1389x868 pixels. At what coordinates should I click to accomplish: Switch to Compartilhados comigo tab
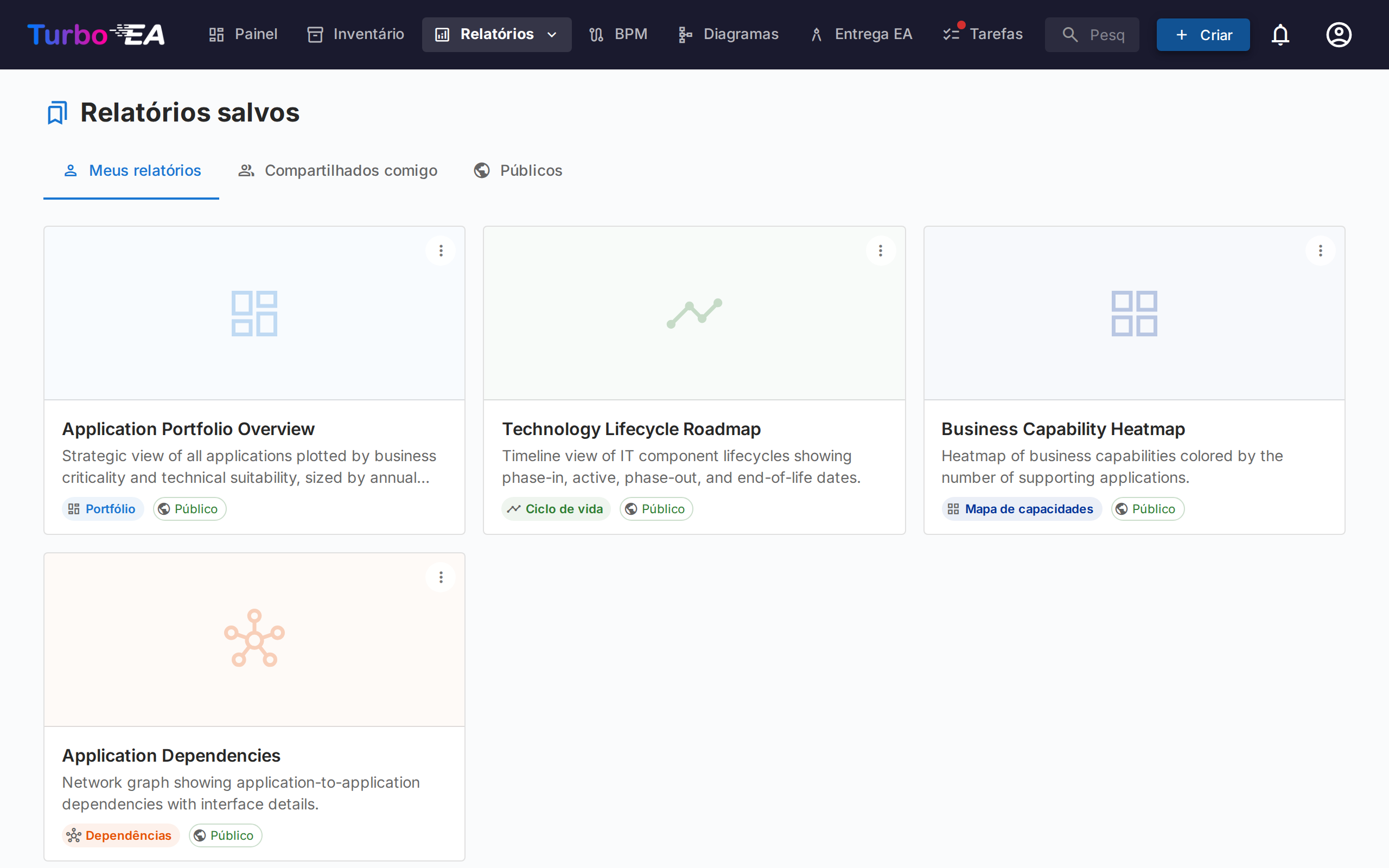(x=338, y=170)
